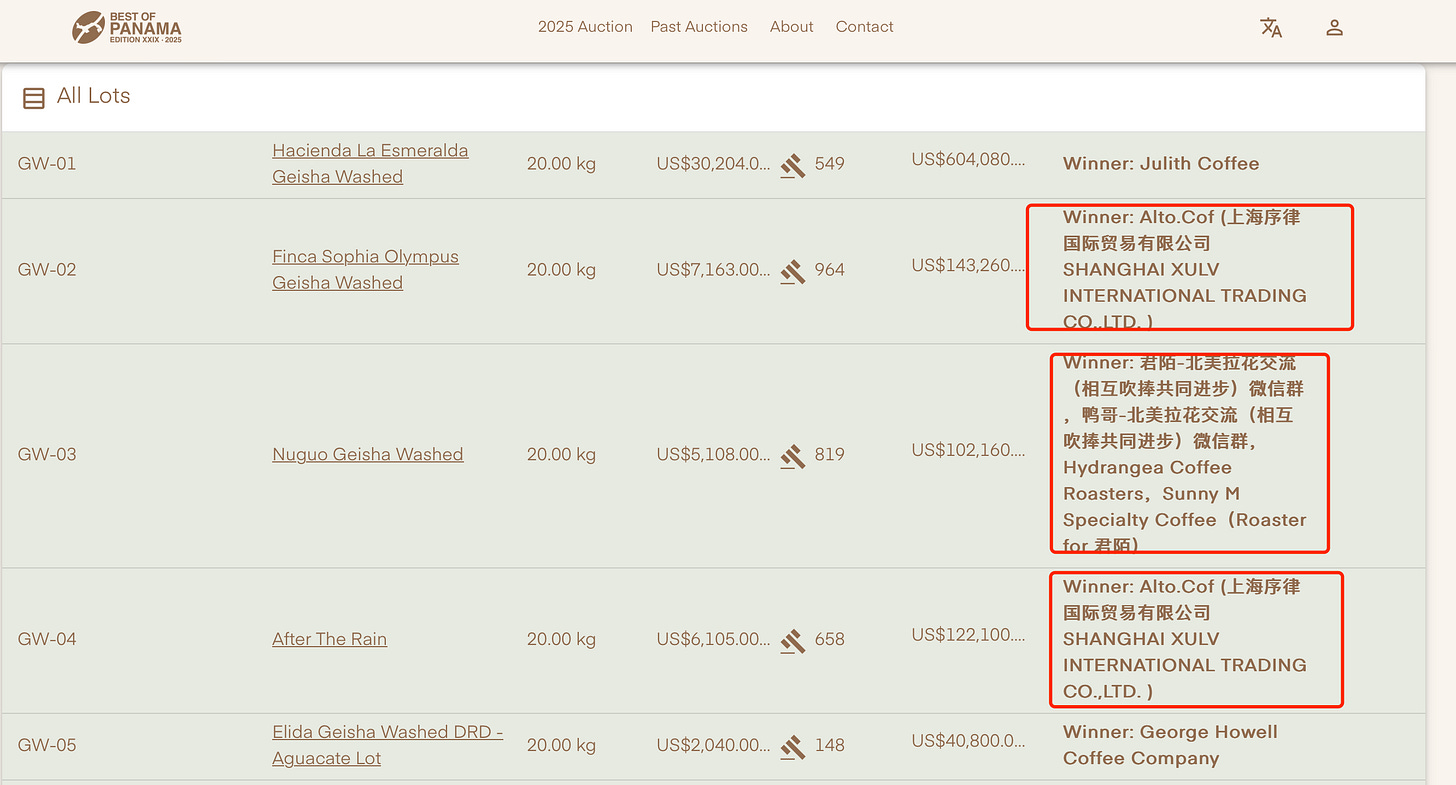This screenshot has width=1456, height=785.
Task: Open After The Rain lot link
Action: pos(329,639)
